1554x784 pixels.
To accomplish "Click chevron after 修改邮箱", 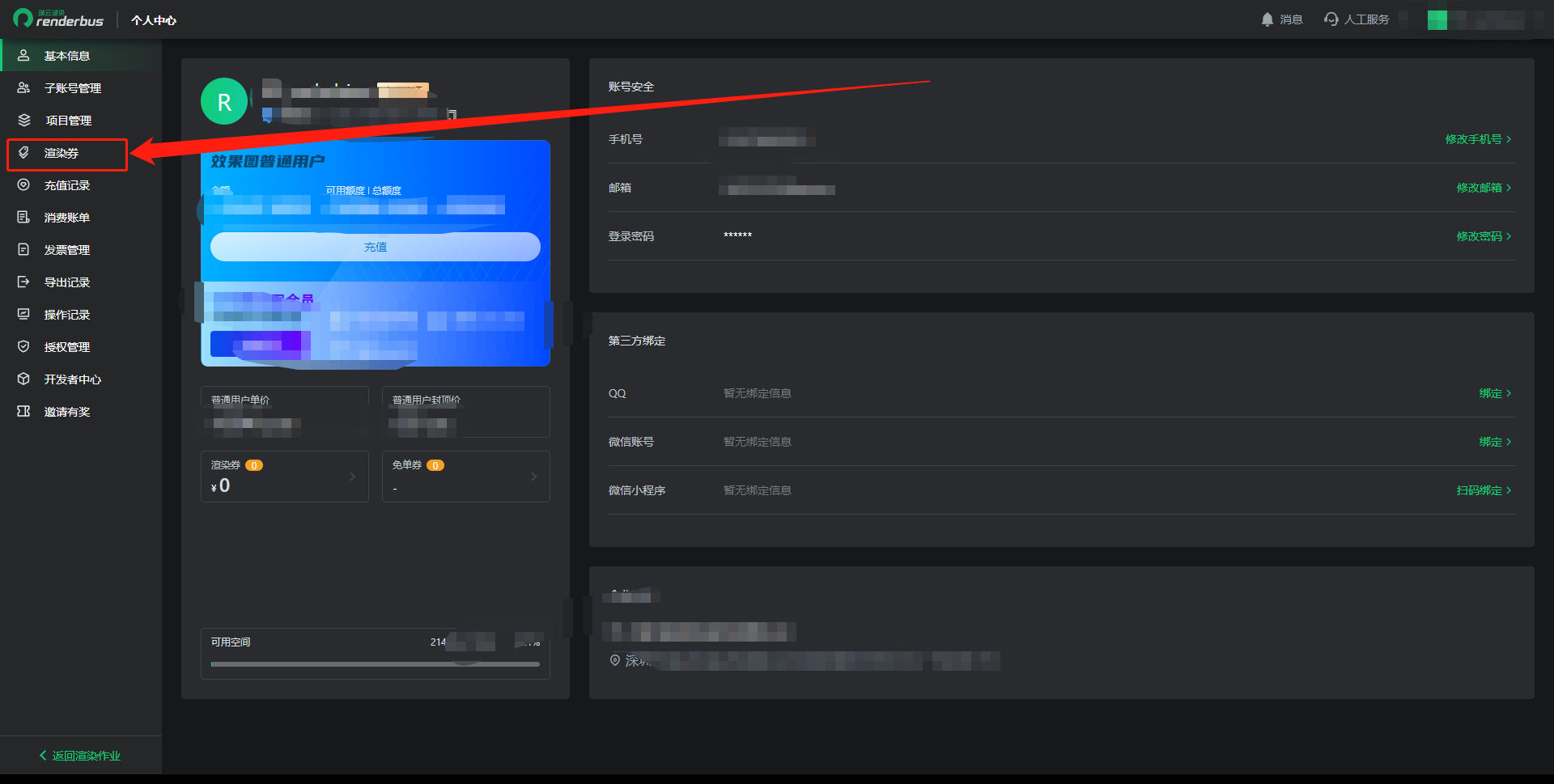I will [x=1509, y=188].
